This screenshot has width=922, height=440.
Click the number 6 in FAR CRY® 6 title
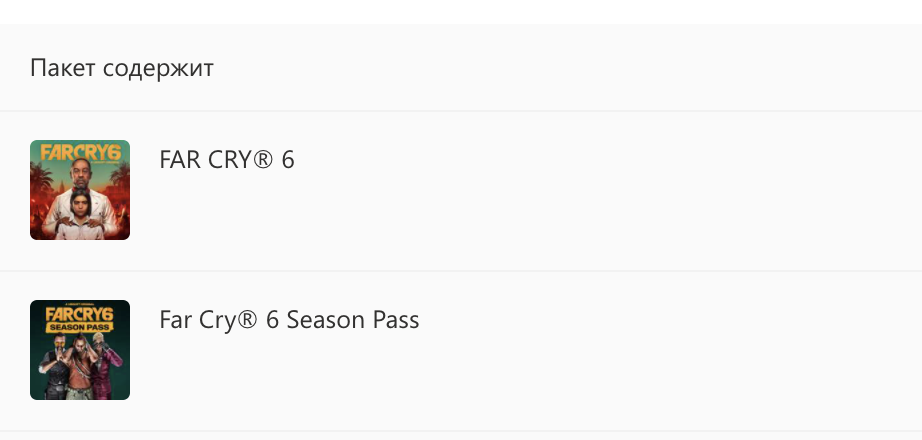point(288,160)
